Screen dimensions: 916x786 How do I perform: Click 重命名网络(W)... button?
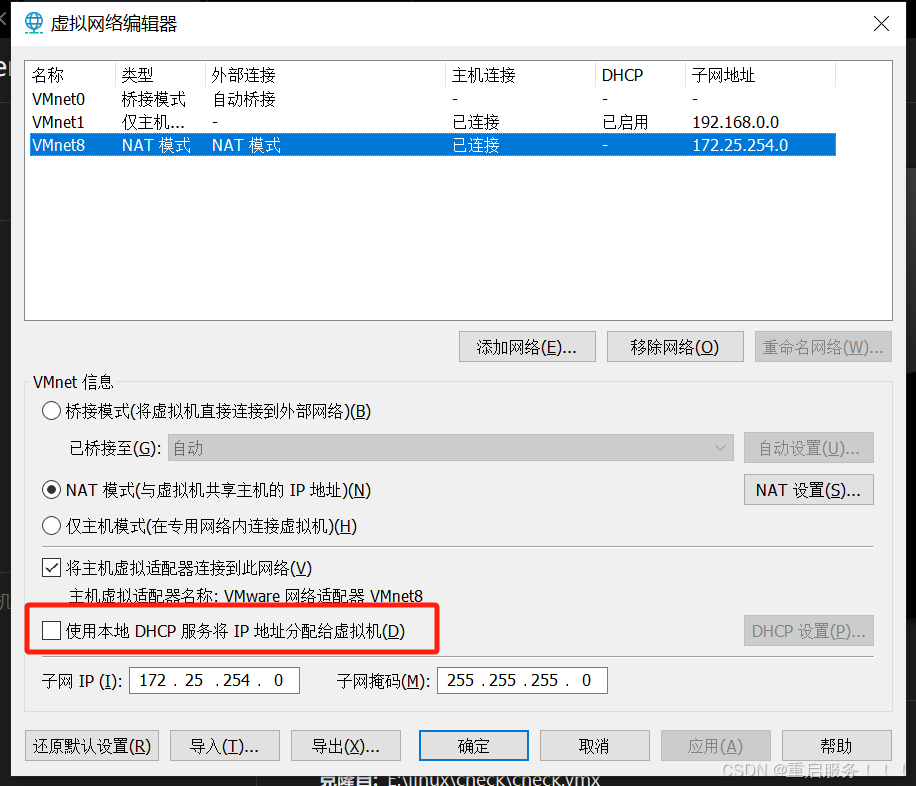tap(823, 347)
